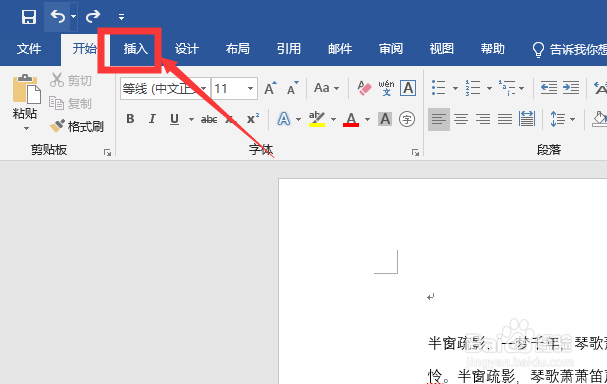607x384 pixels.
Task: Open the wén phonetic guide tool
Action: click(386, 88)
